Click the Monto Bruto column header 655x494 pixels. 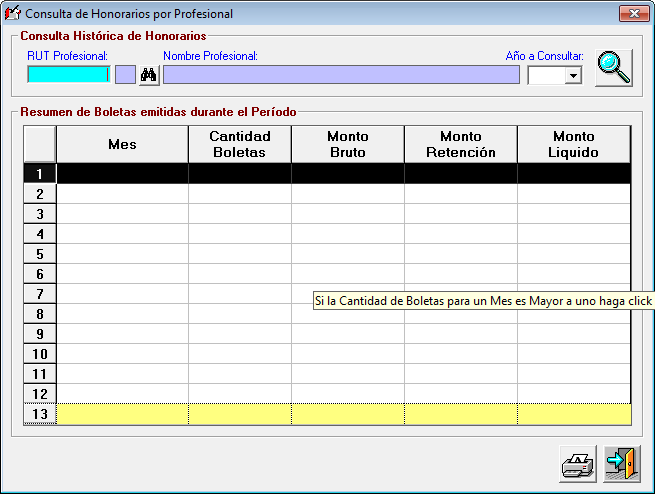348,144
